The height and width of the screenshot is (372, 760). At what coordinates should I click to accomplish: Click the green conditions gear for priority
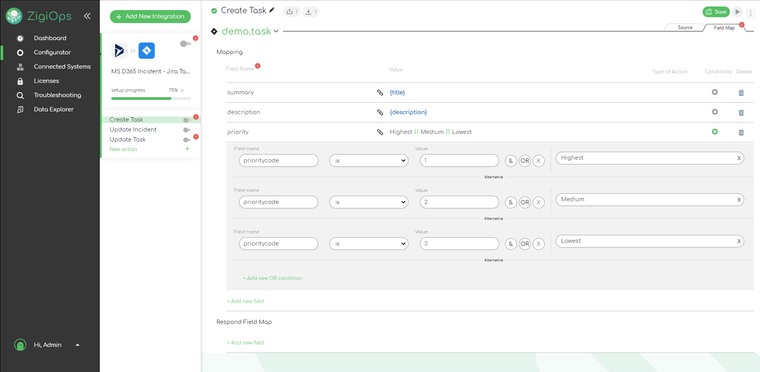coord(714,131)
